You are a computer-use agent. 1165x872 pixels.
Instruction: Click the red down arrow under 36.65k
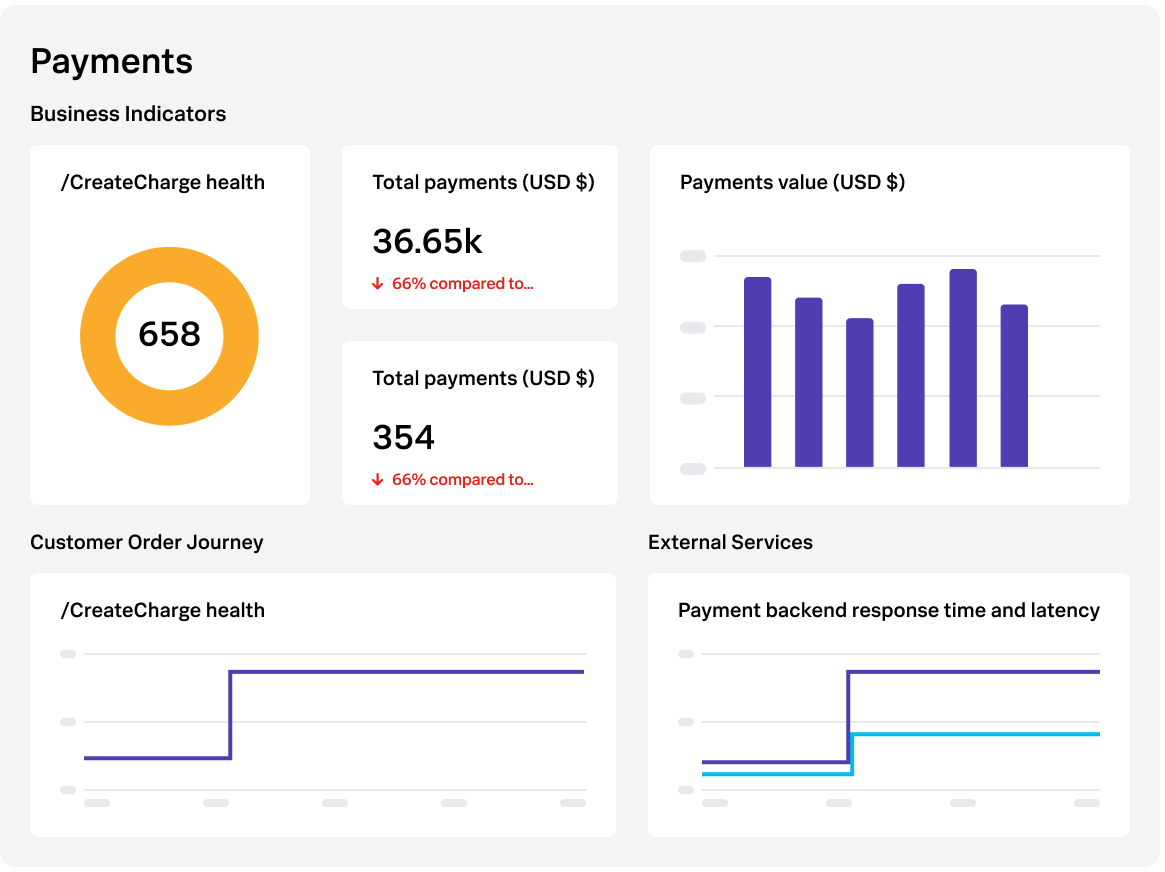click(378, 284)
